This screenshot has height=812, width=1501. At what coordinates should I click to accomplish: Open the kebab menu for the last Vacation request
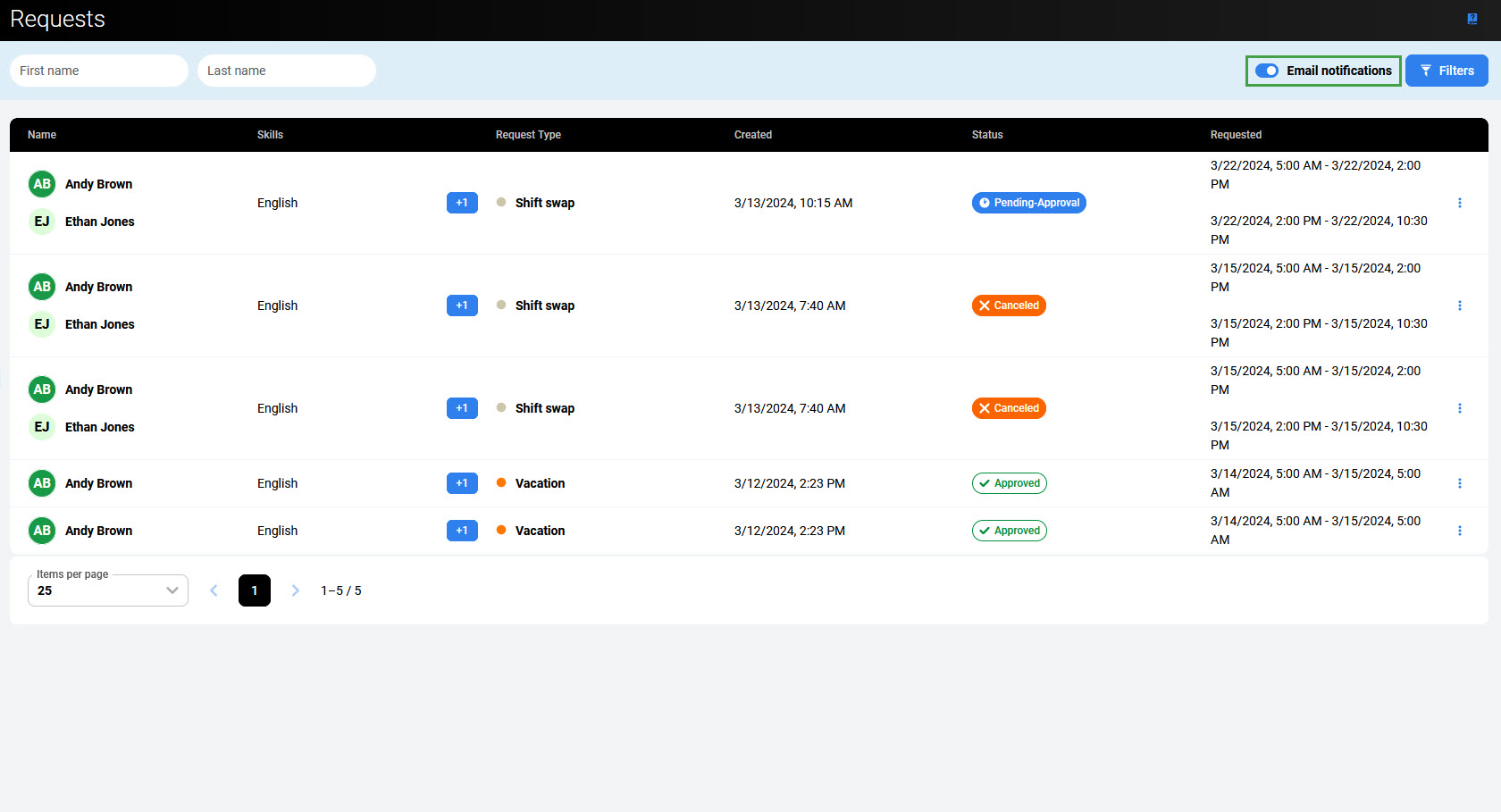click(1460, 531)
